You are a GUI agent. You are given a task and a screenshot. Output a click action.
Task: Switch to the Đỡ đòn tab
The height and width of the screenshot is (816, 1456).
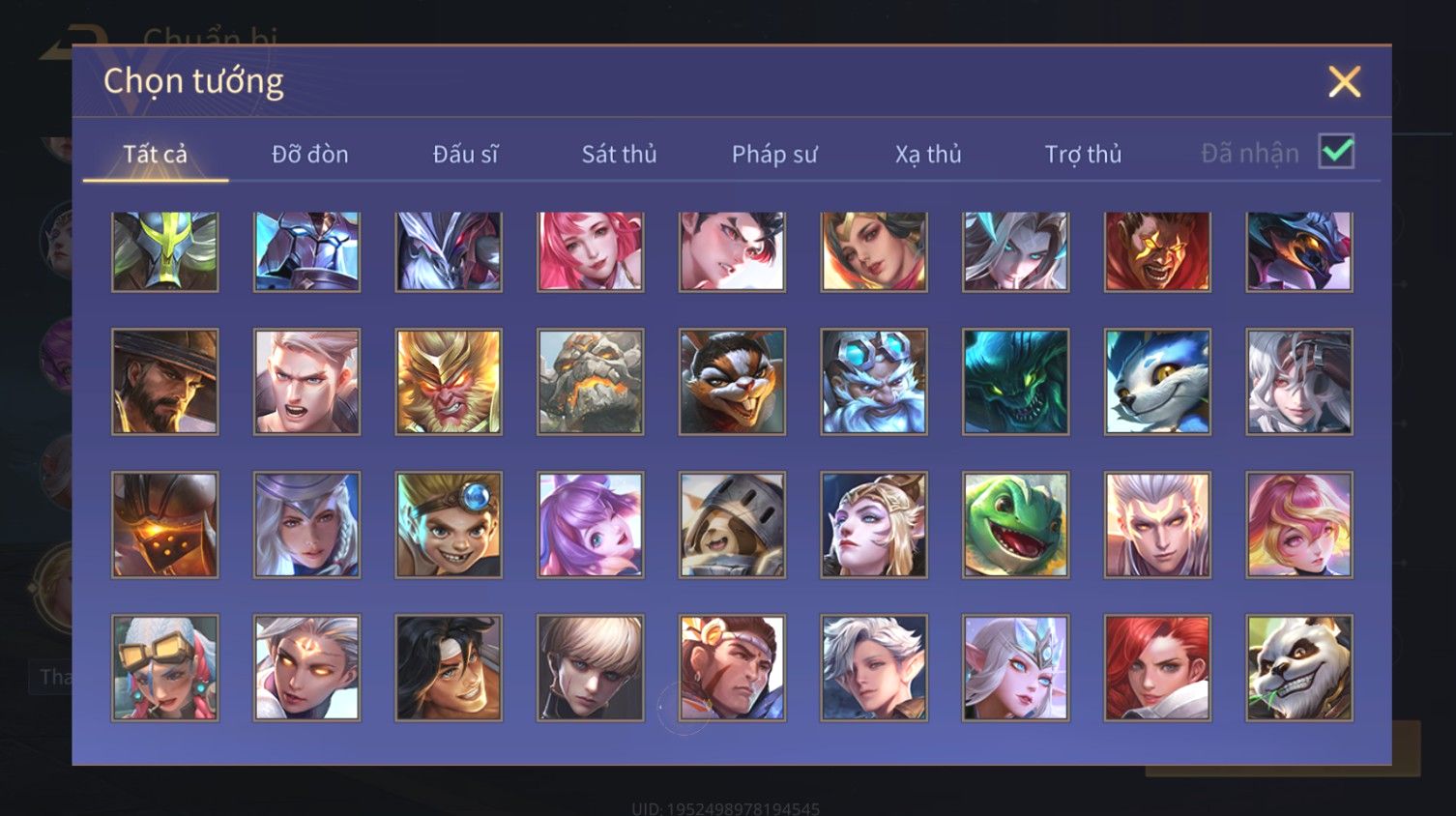point(309,154)
